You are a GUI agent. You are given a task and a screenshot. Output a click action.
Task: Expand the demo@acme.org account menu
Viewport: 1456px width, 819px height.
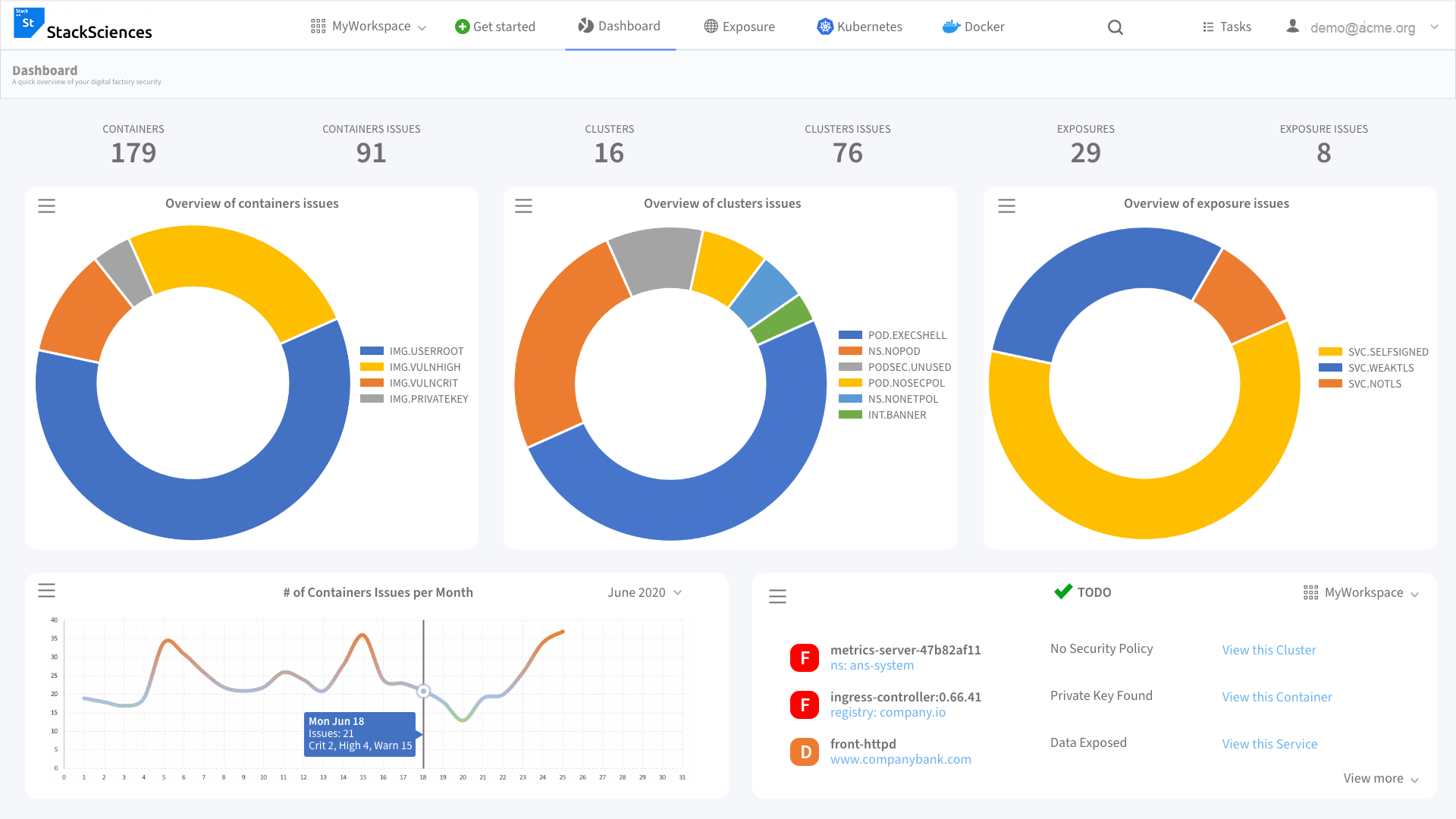[x=1363, y=27]
